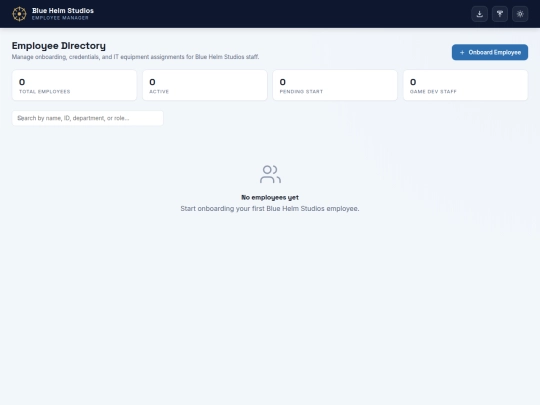Click the Blue Helm Studios helm logo

pos(19,14)
